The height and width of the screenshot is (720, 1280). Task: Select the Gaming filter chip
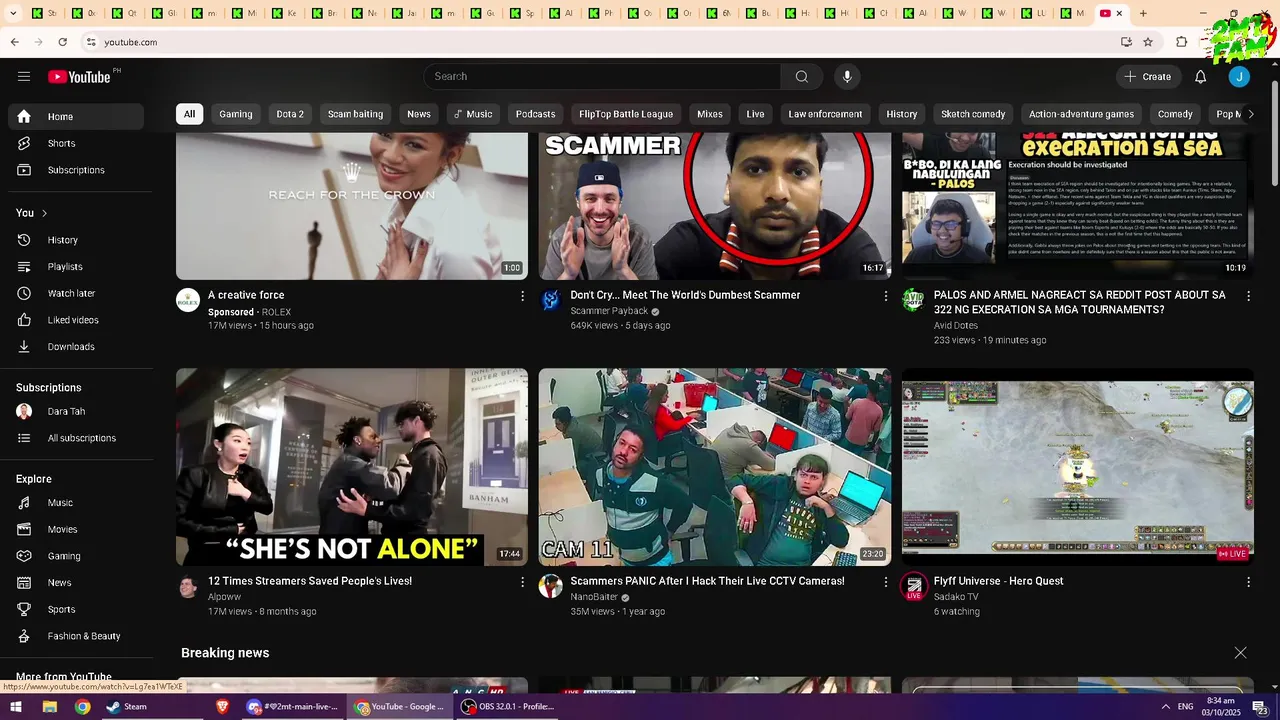click(236, 114)
